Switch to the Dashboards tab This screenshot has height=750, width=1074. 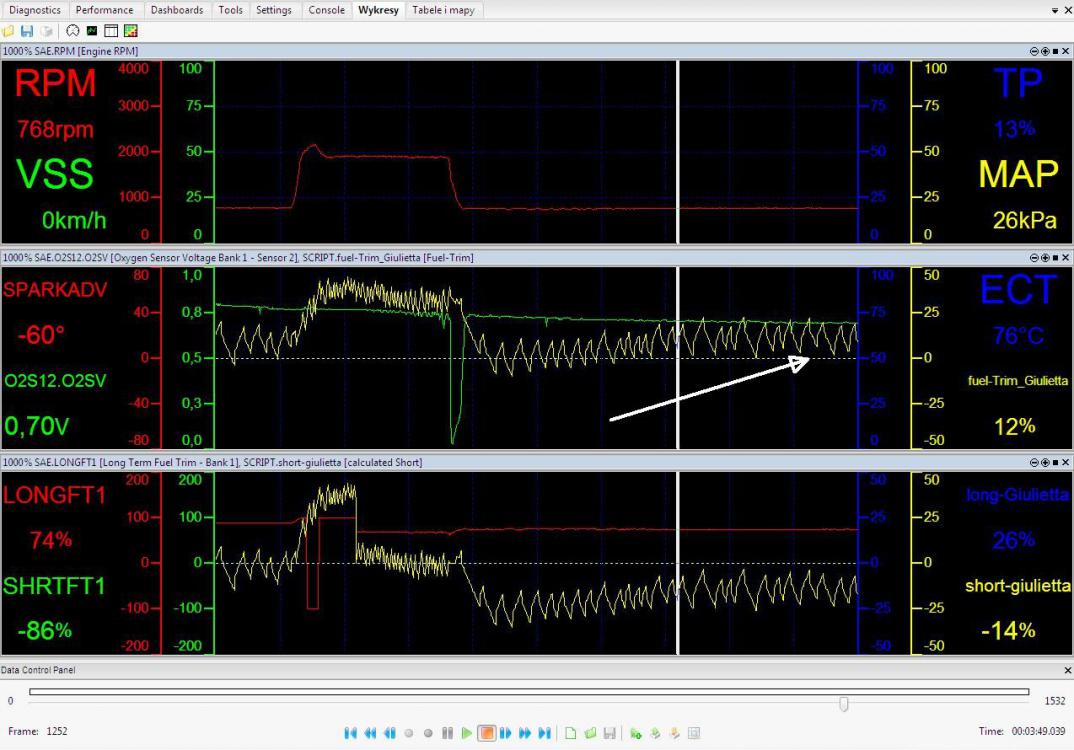(x=177, y=10)
